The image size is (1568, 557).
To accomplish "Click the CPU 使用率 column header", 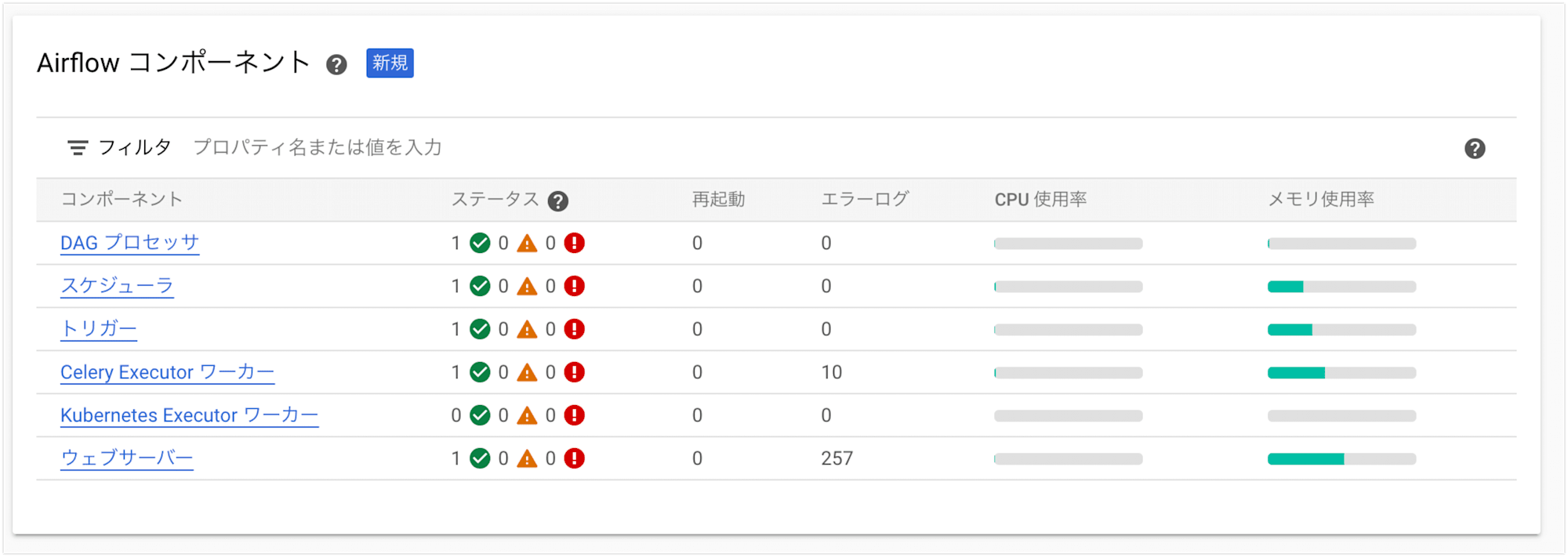I will (x=1040, y=200).
